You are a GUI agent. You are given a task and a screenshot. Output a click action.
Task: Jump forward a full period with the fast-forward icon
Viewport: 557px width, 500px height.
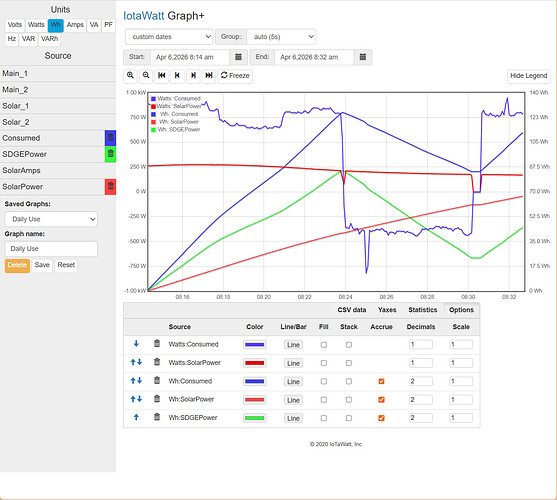[209, 76]
